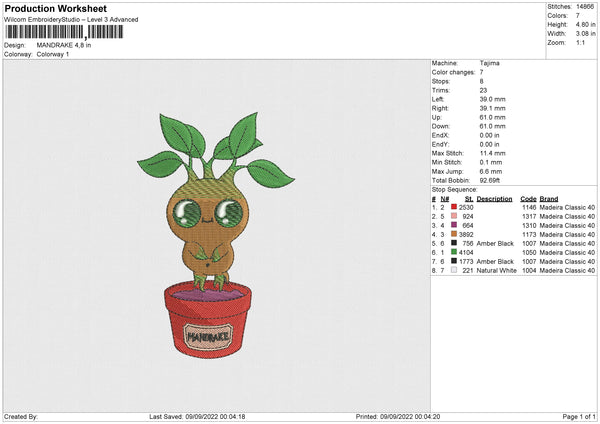Select the Max Jump value "6.6 mm"

491,171
